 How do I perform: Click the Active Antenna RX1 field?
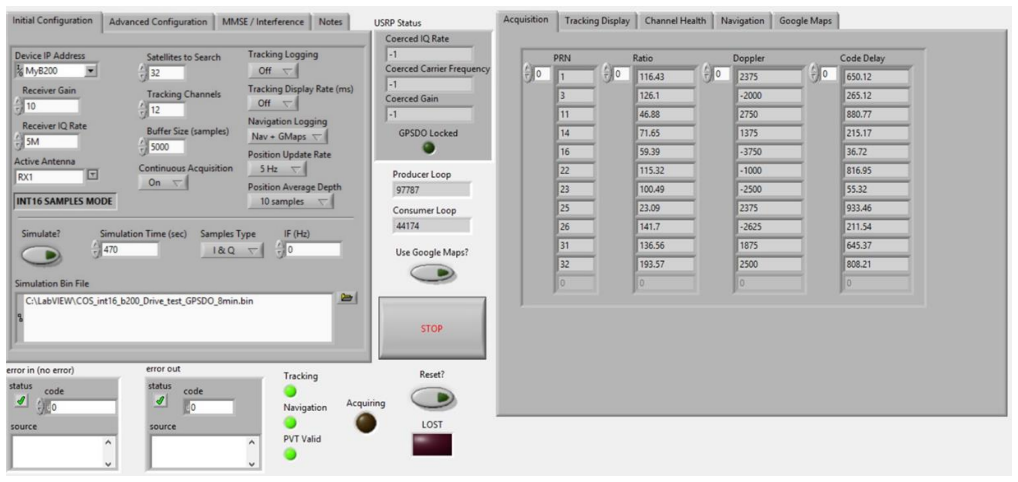[x=50, y=177]
